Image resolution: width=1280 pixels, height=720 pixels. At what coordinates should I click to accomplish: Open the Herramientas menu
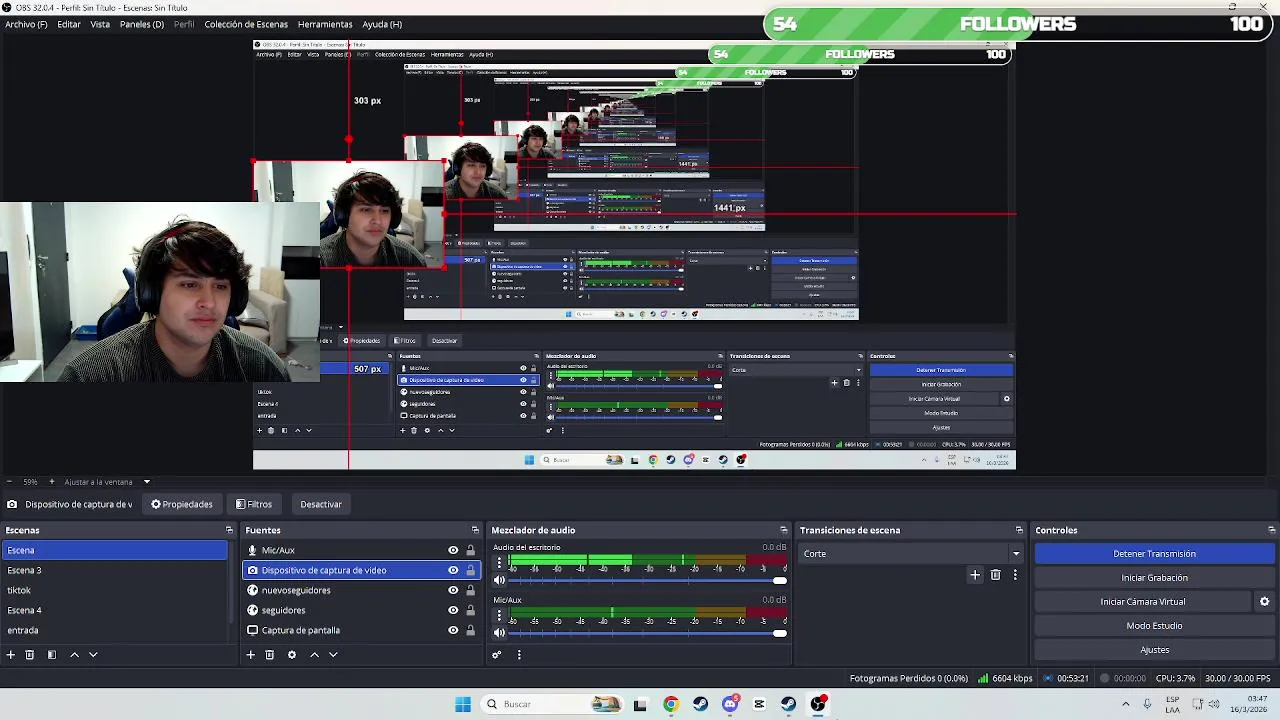[325, 24]
